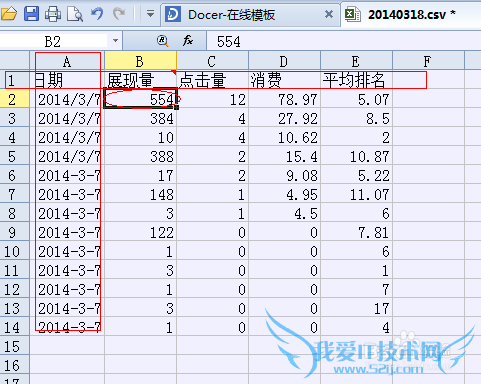The image size is (481, 384).
Task: Select column B header
Action: click(140, 61)
